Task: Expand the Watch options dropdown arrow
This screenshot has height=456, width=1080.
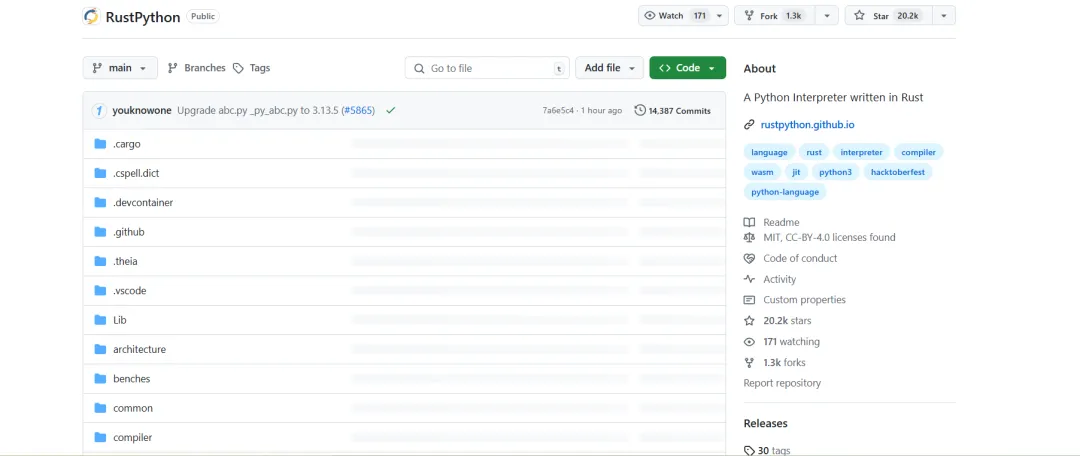Action: click(719, 16)
